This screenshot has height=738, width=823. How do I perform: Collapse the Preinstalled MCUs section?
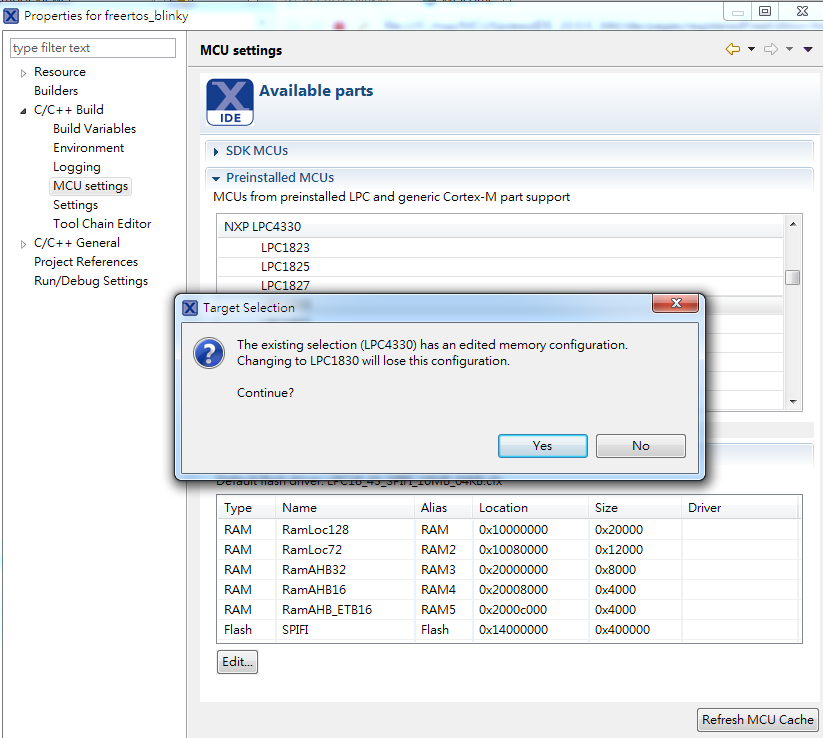click(216, 178)
